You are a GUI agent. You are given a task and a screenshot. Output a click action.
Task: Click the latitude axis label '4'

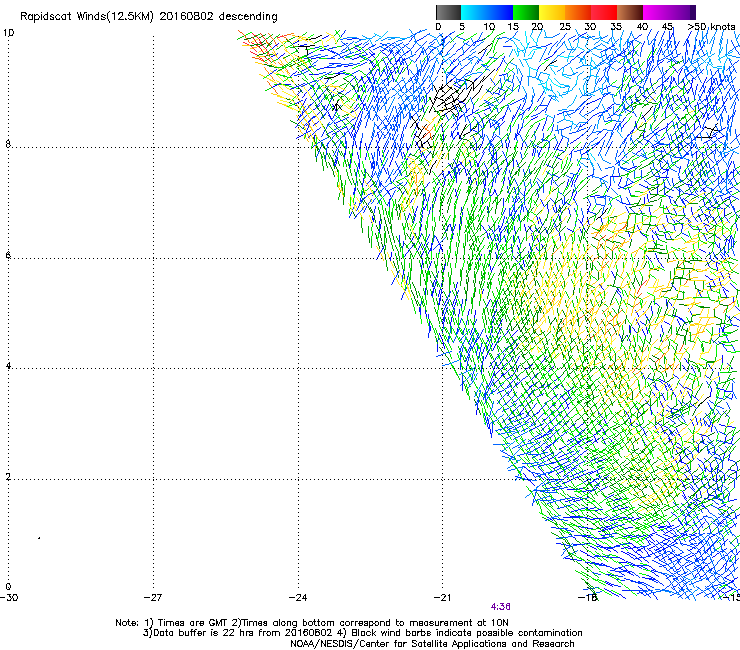(x=8, y=366)
